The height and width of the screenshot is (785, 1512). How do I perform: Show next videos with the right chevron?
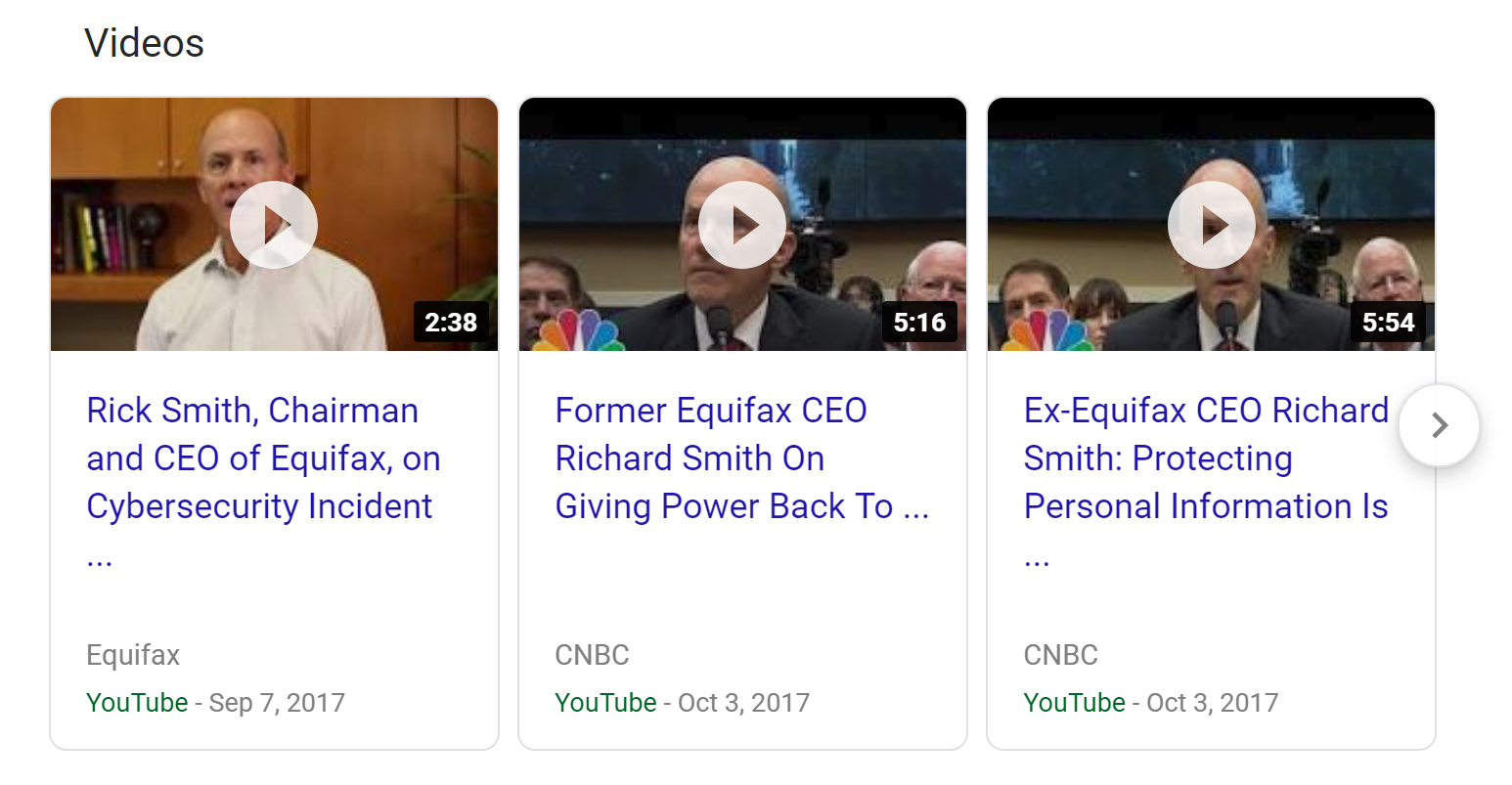point(1439,425)
